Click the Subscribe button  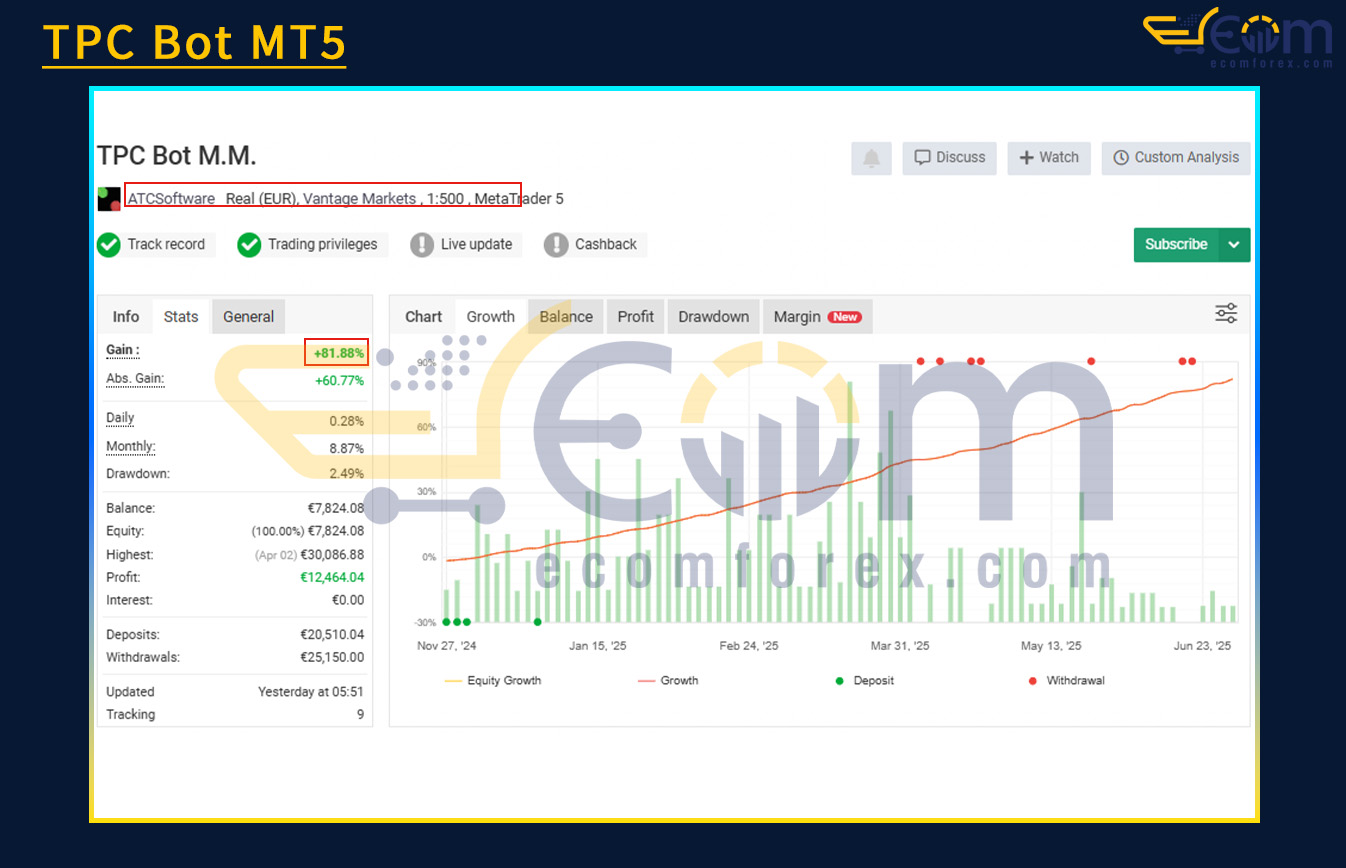pyautogui.click(x=1176, y=245)
